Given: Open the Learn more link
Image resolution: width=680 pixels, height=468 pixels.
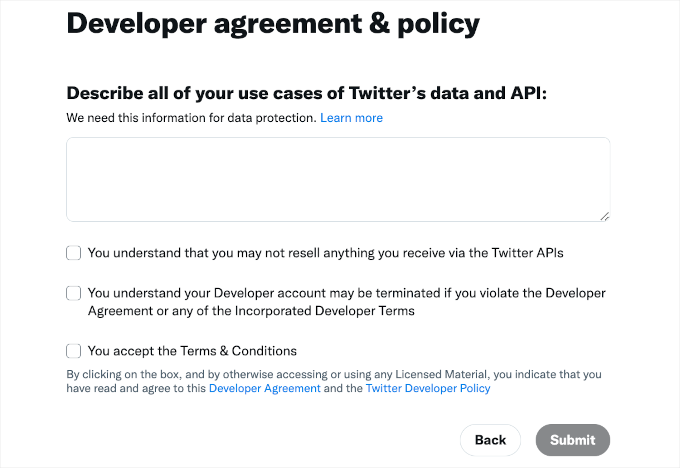Looking at the screenshot, I should tap(351, 118).
